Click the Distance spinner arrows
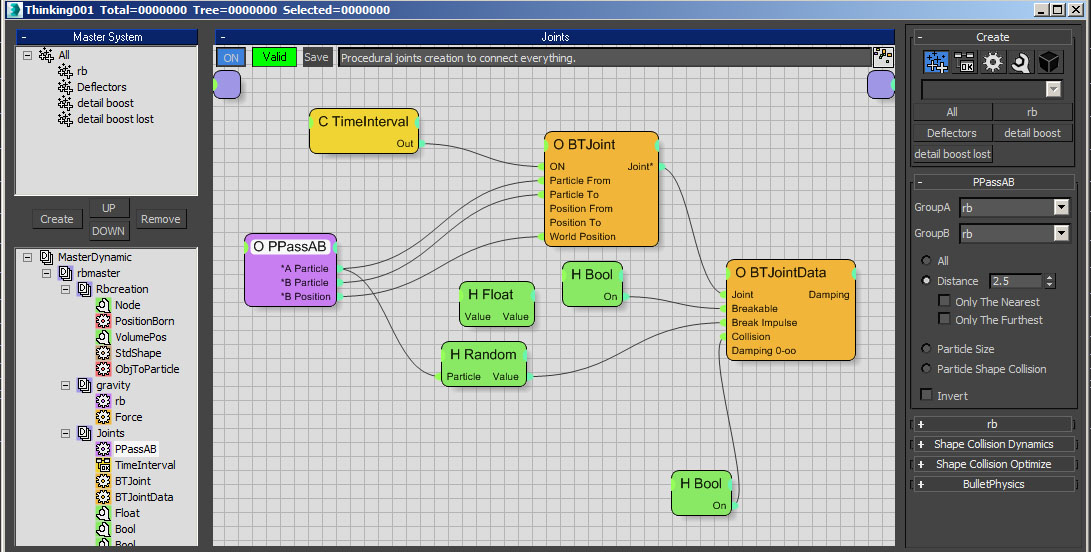Image resolution: width=1091 pixels, height=552 pixels. (x=1050, y=281)
